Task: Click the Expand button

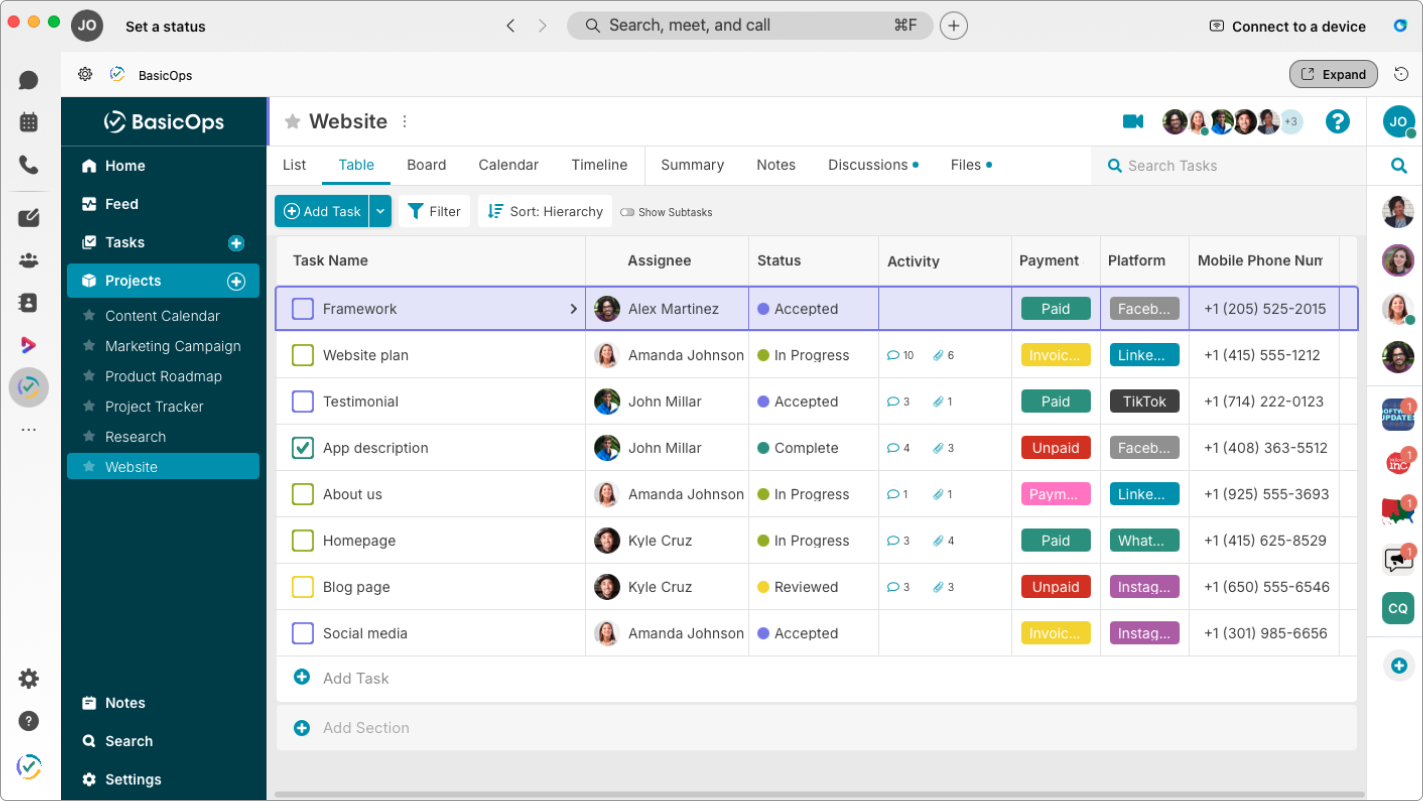Action: coord(1333,74)
